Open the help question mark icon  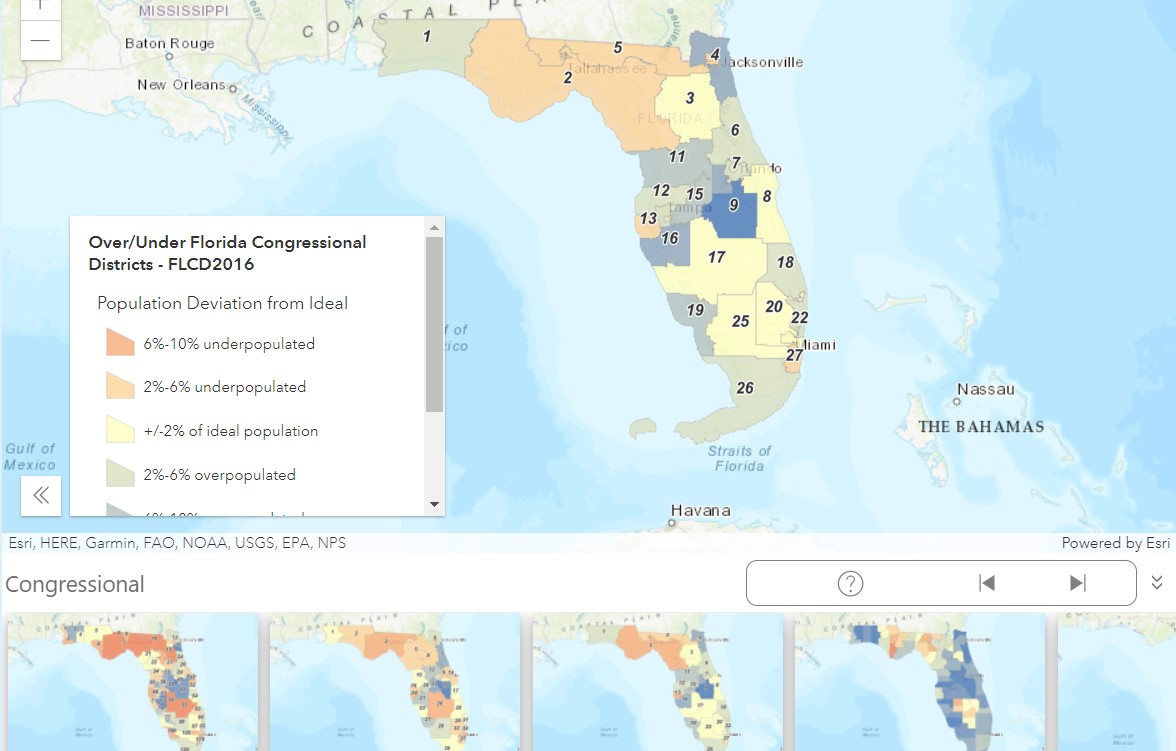coord(850,583)
